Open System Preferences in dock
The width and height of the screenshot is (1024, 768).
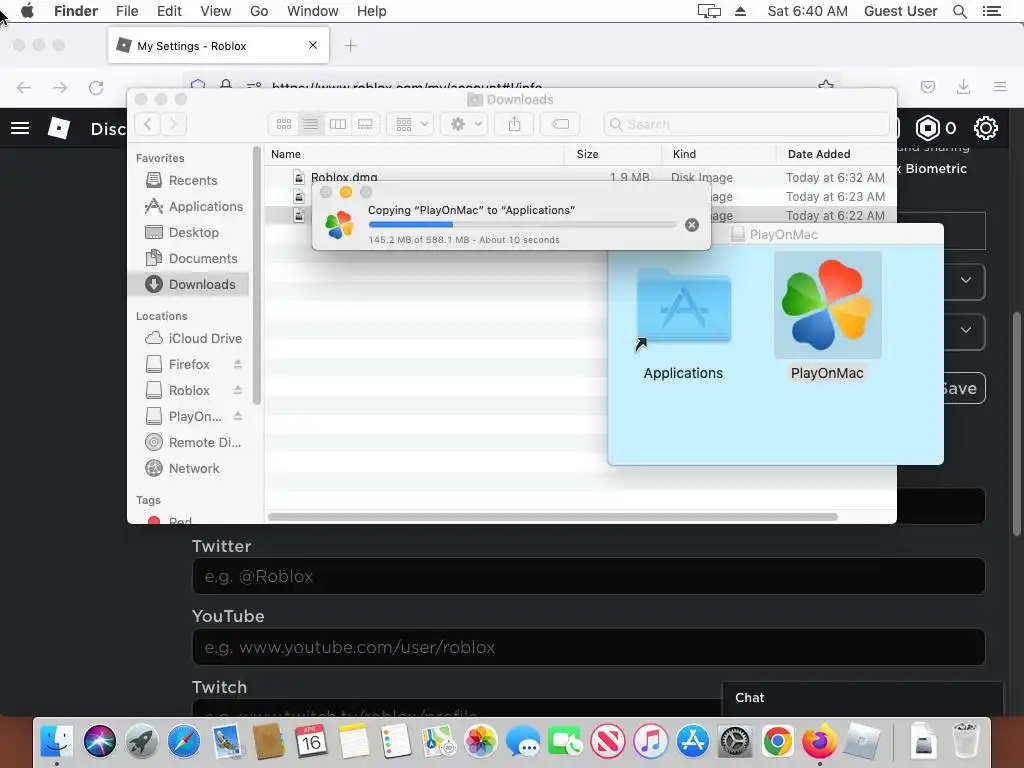[735, 742]
